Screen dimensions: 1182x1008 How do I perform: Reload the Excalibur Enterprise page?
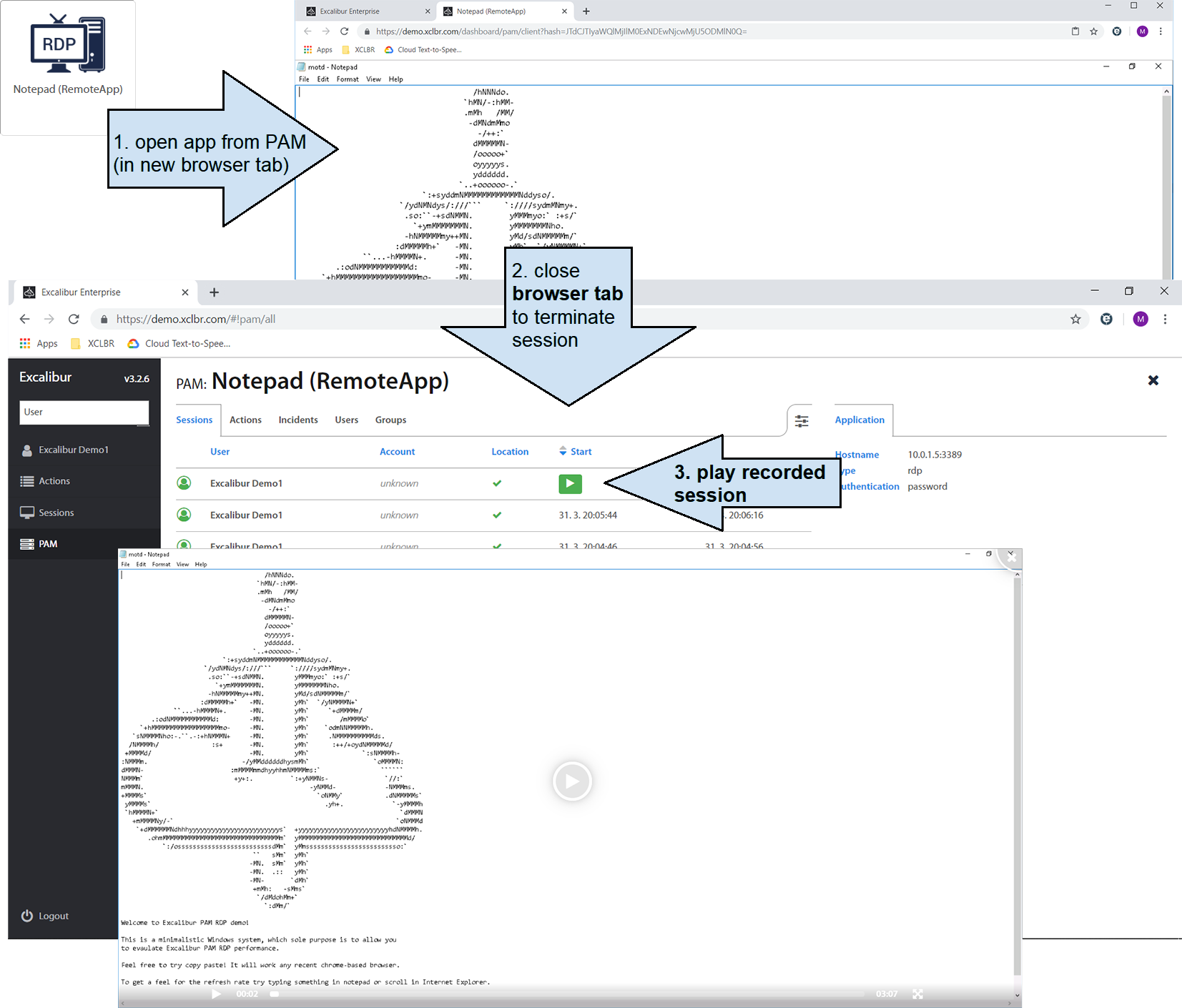[74, 320]
